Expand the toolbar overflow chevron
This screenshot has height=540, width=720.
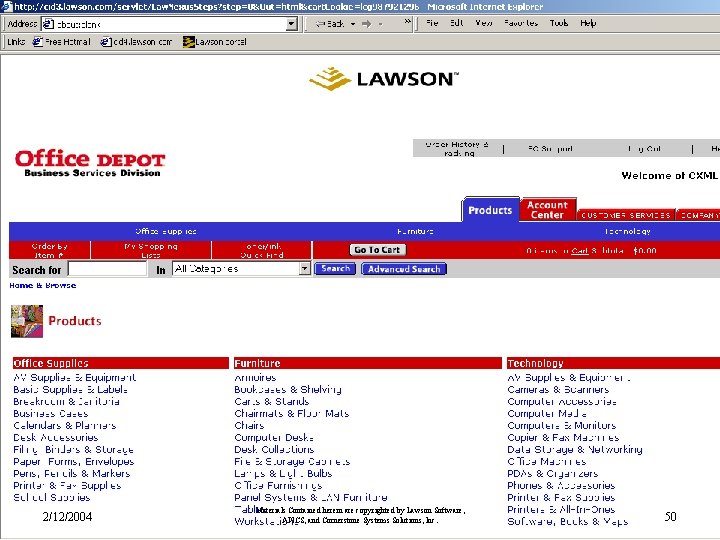point(407,22)
